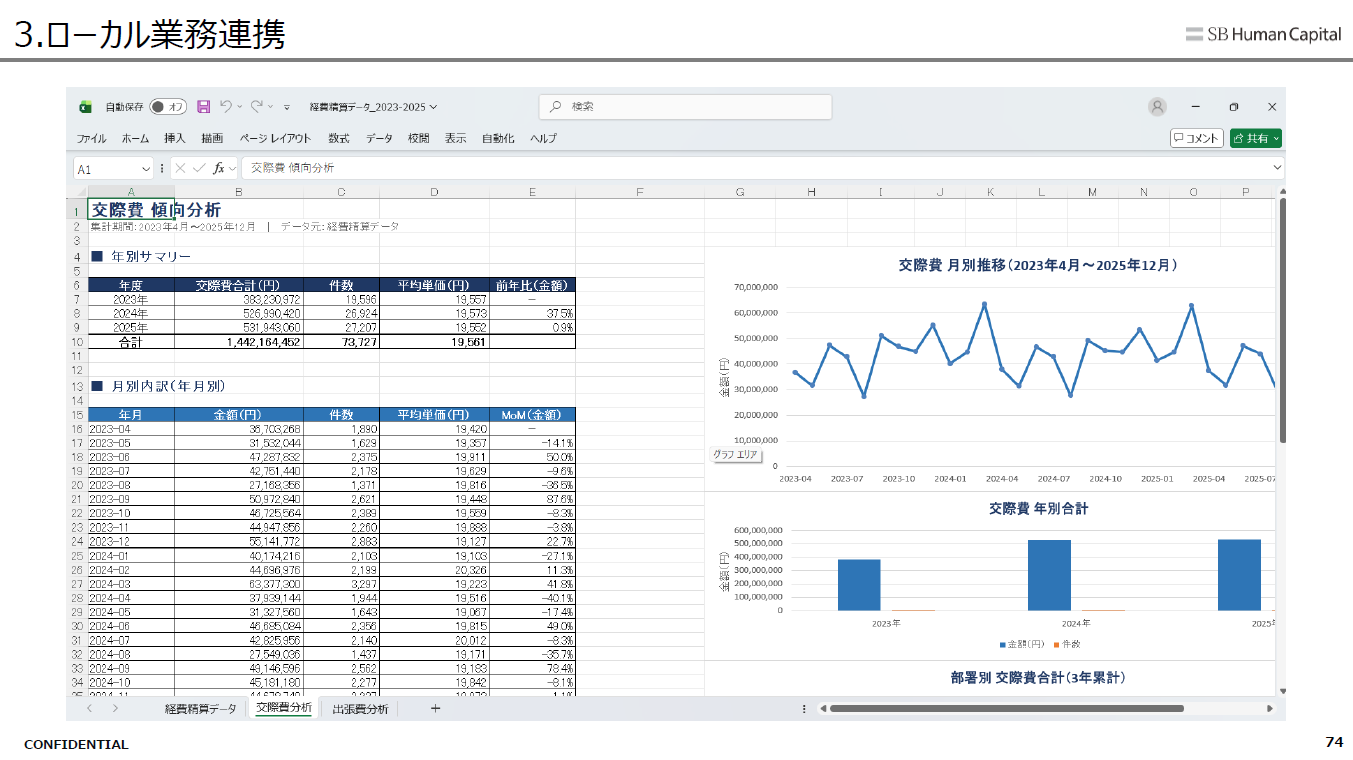Open the 共有 share dropdown button
Image resolution: width=1353 pixels, height=760 pixels.
[x=1256, y=138]
